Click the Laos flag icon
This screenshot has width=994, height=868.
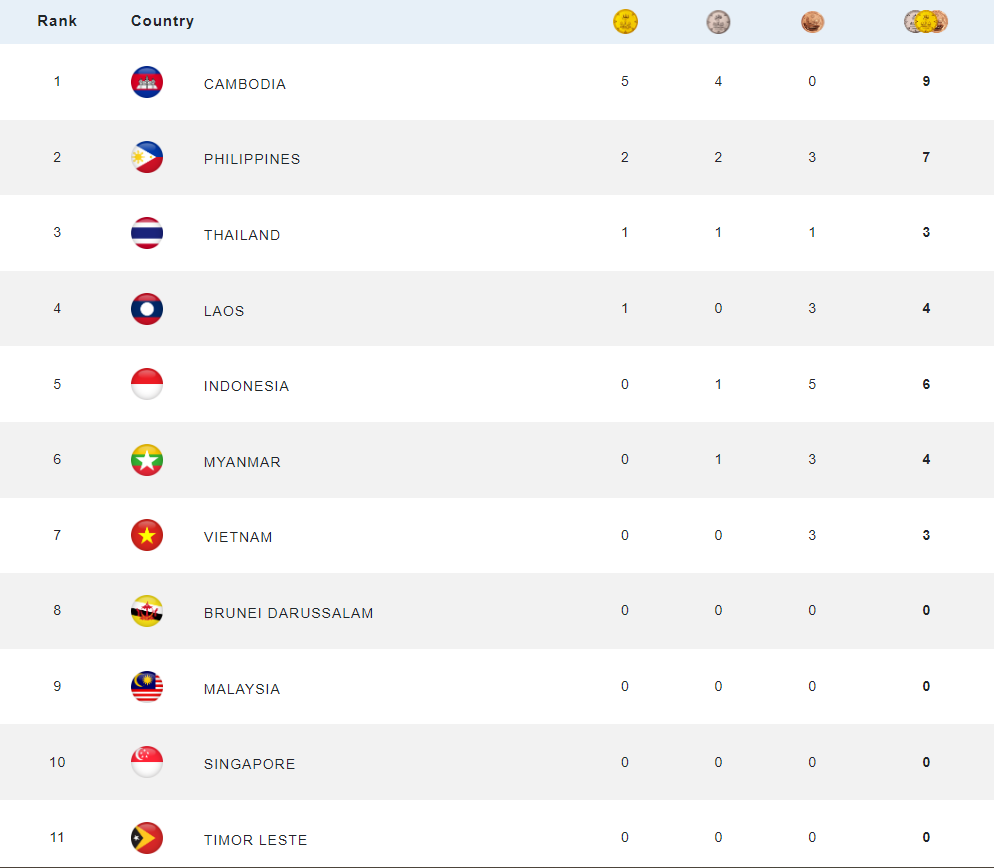pyautogui.click(x=147, y=309)
